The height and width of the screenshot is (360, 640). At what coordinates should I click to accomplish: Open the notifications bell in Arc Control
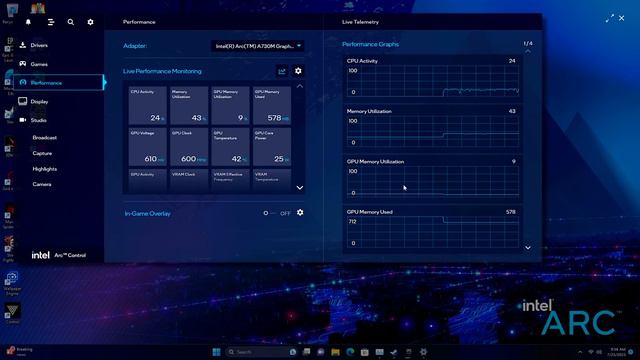coord(28,22)
